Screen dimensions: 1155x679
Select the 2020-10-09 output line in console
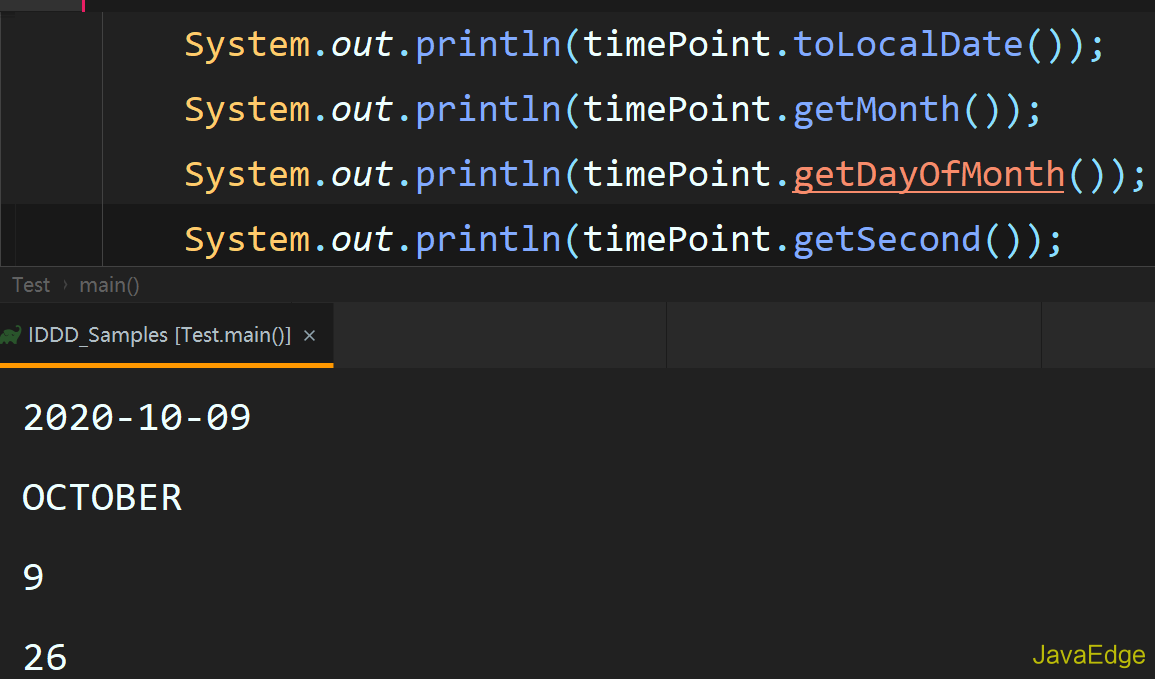tap(136, 417)
